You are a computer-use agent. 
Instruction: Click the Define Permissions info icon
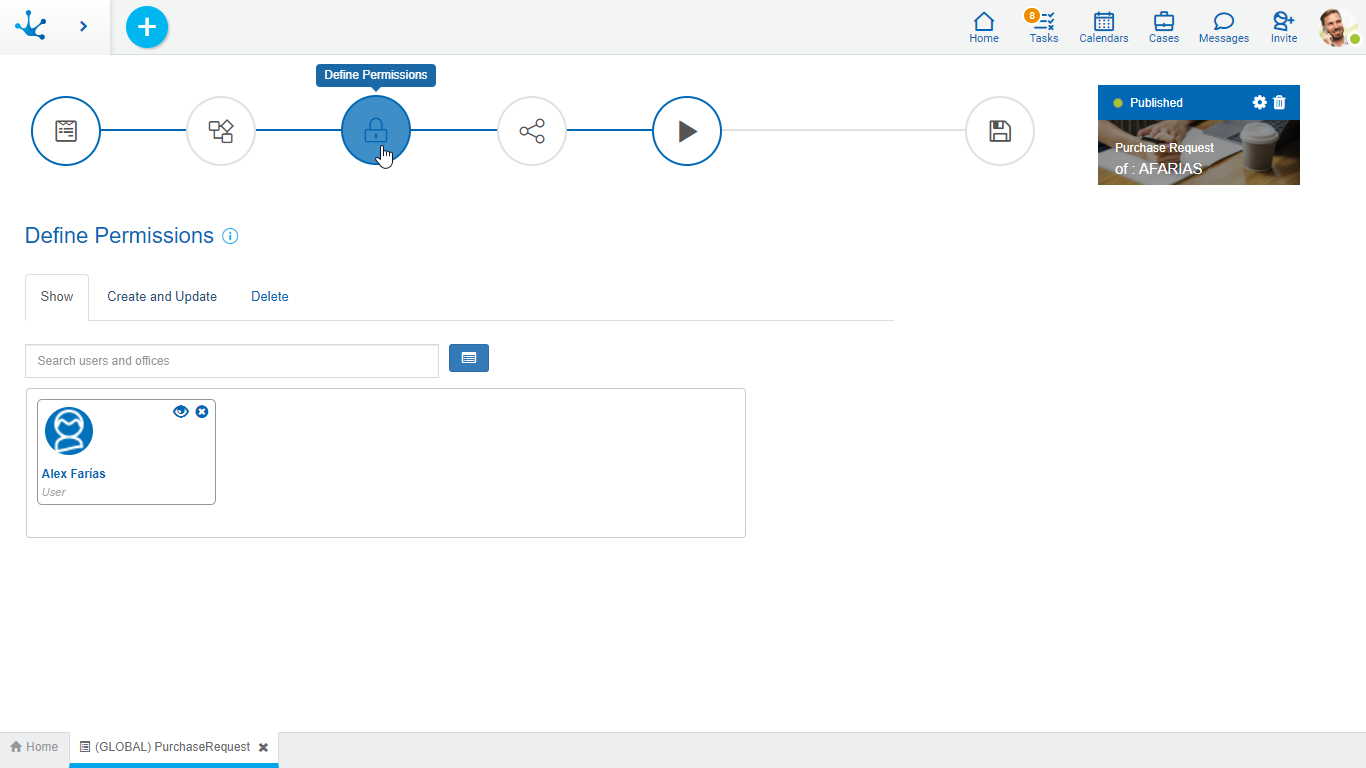(x=230, y=237)
